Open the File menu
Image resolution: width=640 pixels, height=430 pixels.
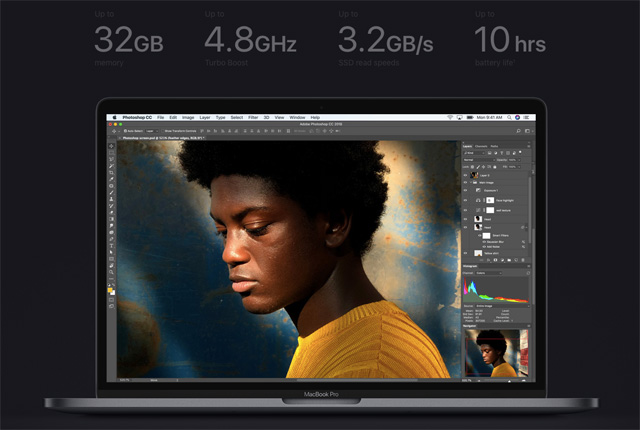tap(160, 117)
